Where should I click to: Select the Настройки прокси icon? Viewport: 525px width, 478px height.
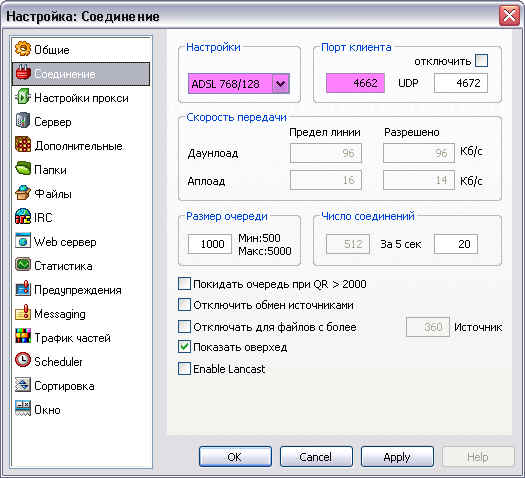(23, 97)
